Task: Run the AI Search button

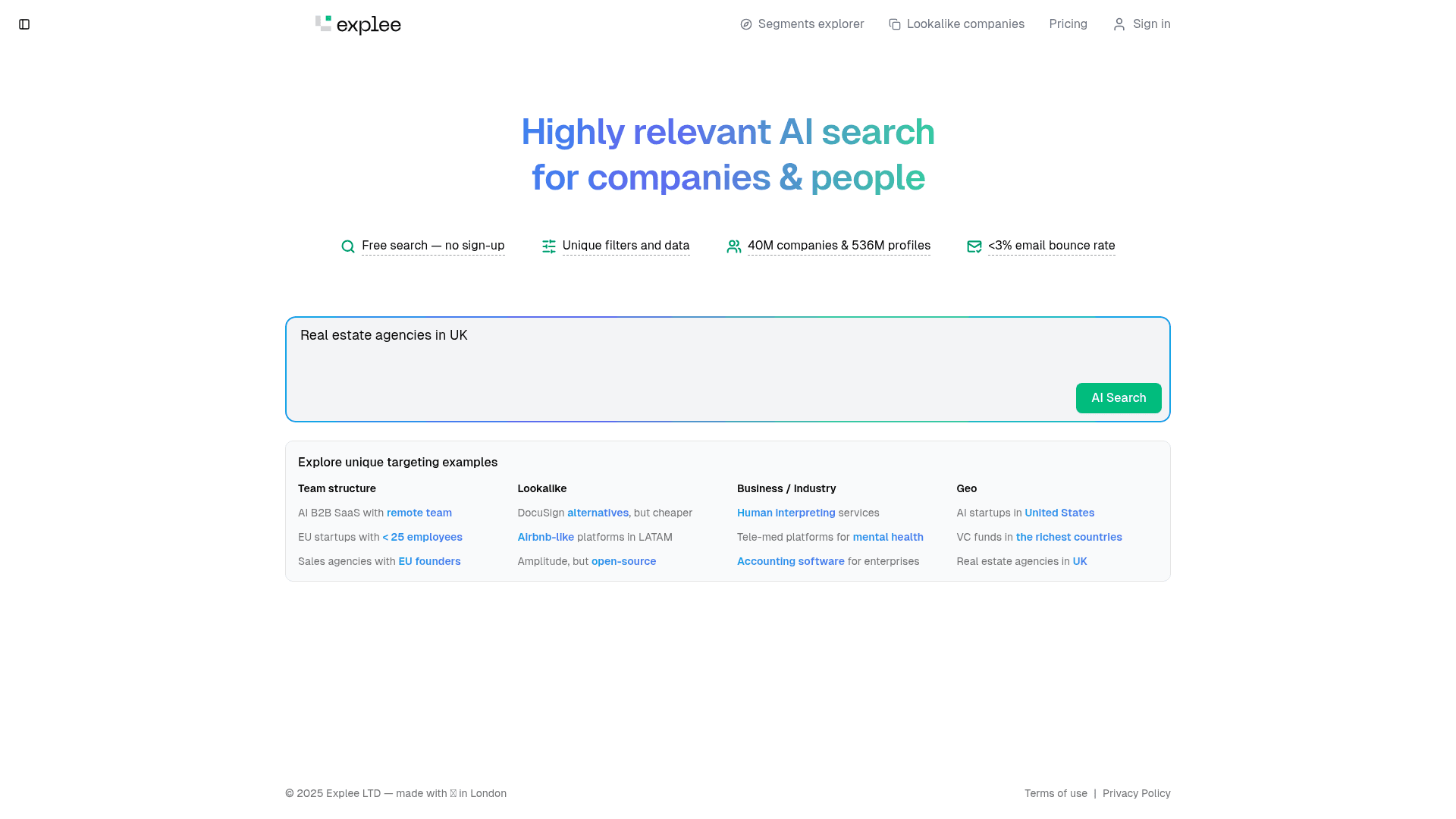Action: point(1119,398)
